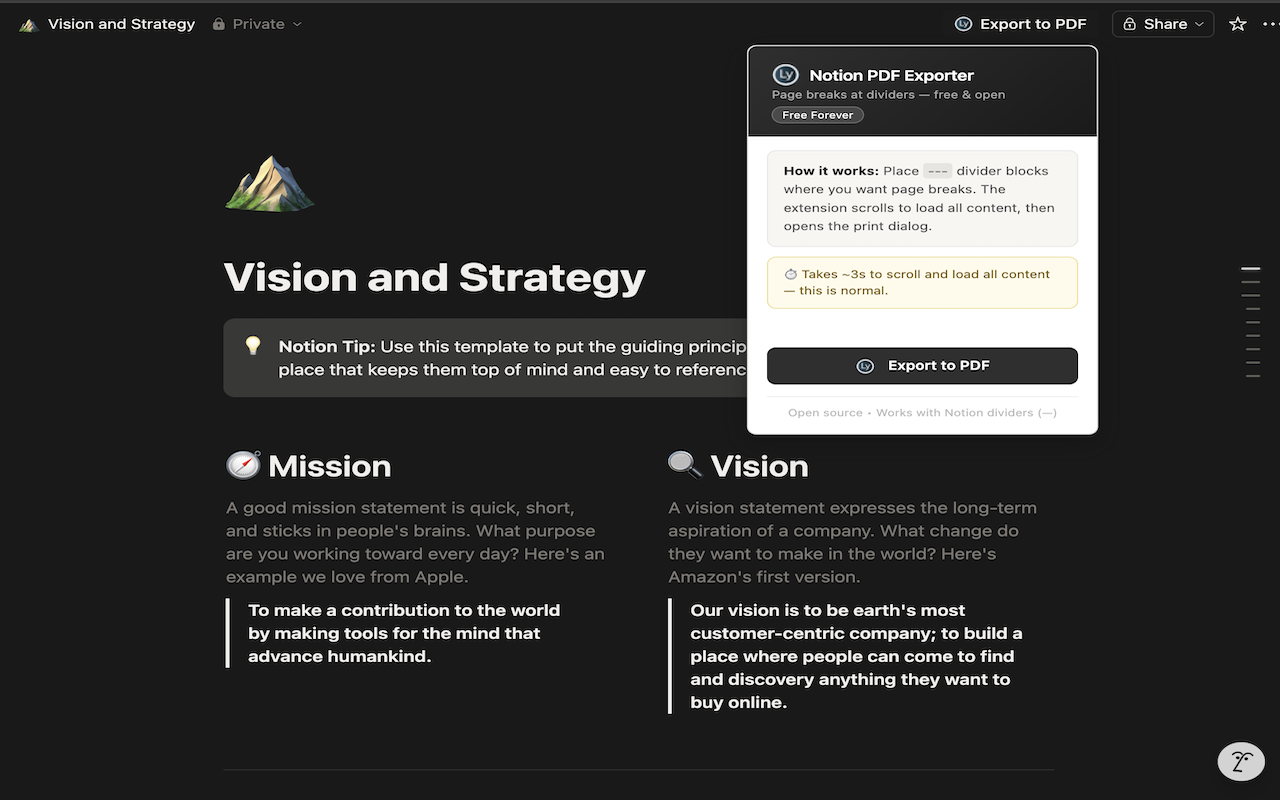Image resolution: width=1280 pixels, height=800 pixels.
Task: Click the compass icon beside Mission
Action: (x=243, y=465)
